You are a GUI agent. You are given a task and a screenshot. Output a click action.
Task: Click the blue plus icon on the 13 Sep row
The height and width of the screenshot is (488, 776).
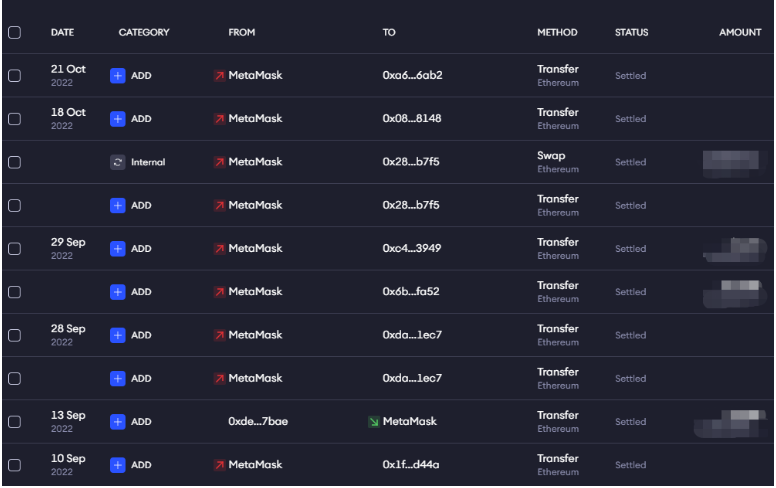click(117, 422)
